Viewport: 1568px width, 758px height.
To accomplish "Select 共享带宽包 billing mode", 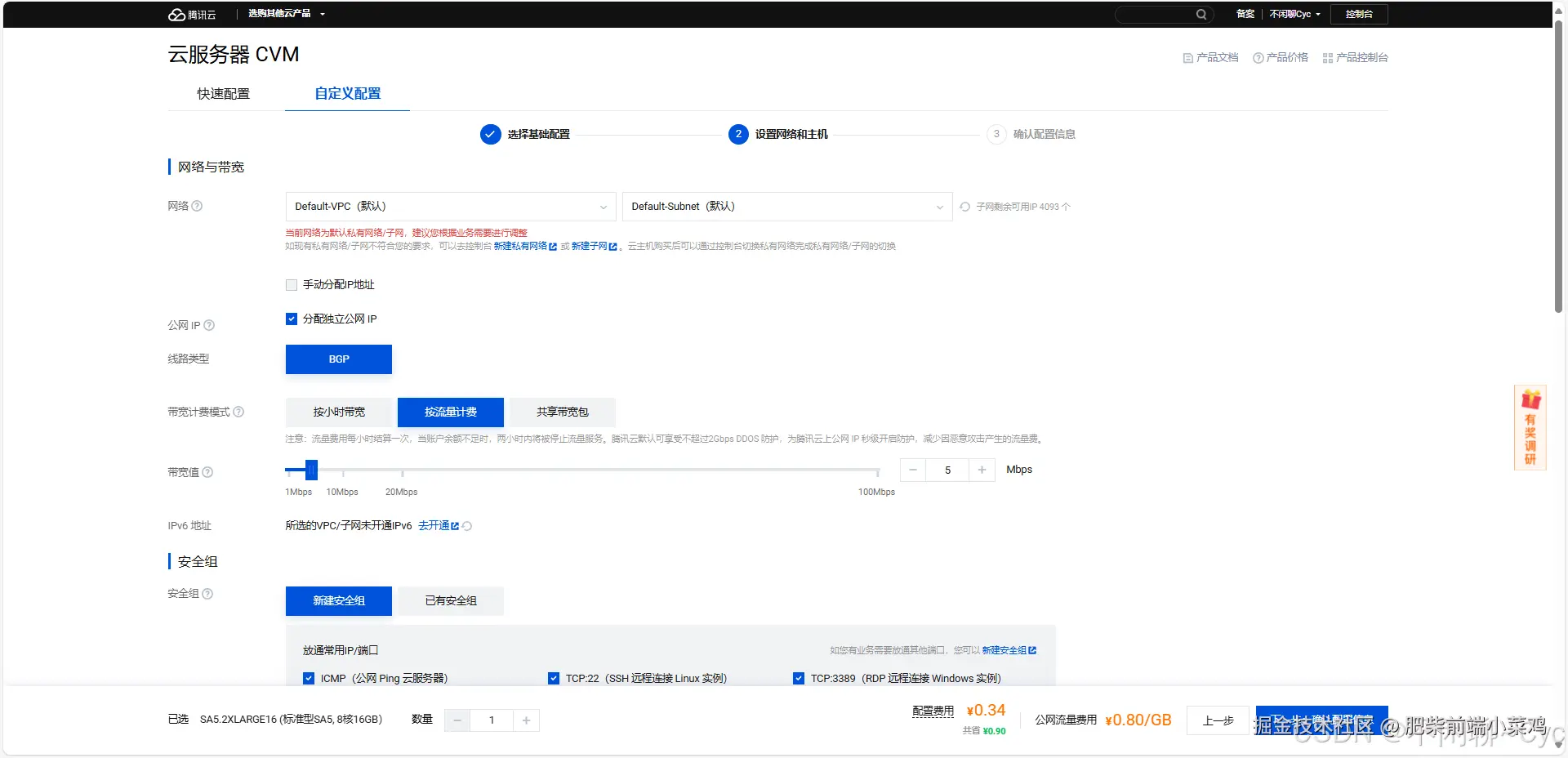I will click(x=563, y=412).
